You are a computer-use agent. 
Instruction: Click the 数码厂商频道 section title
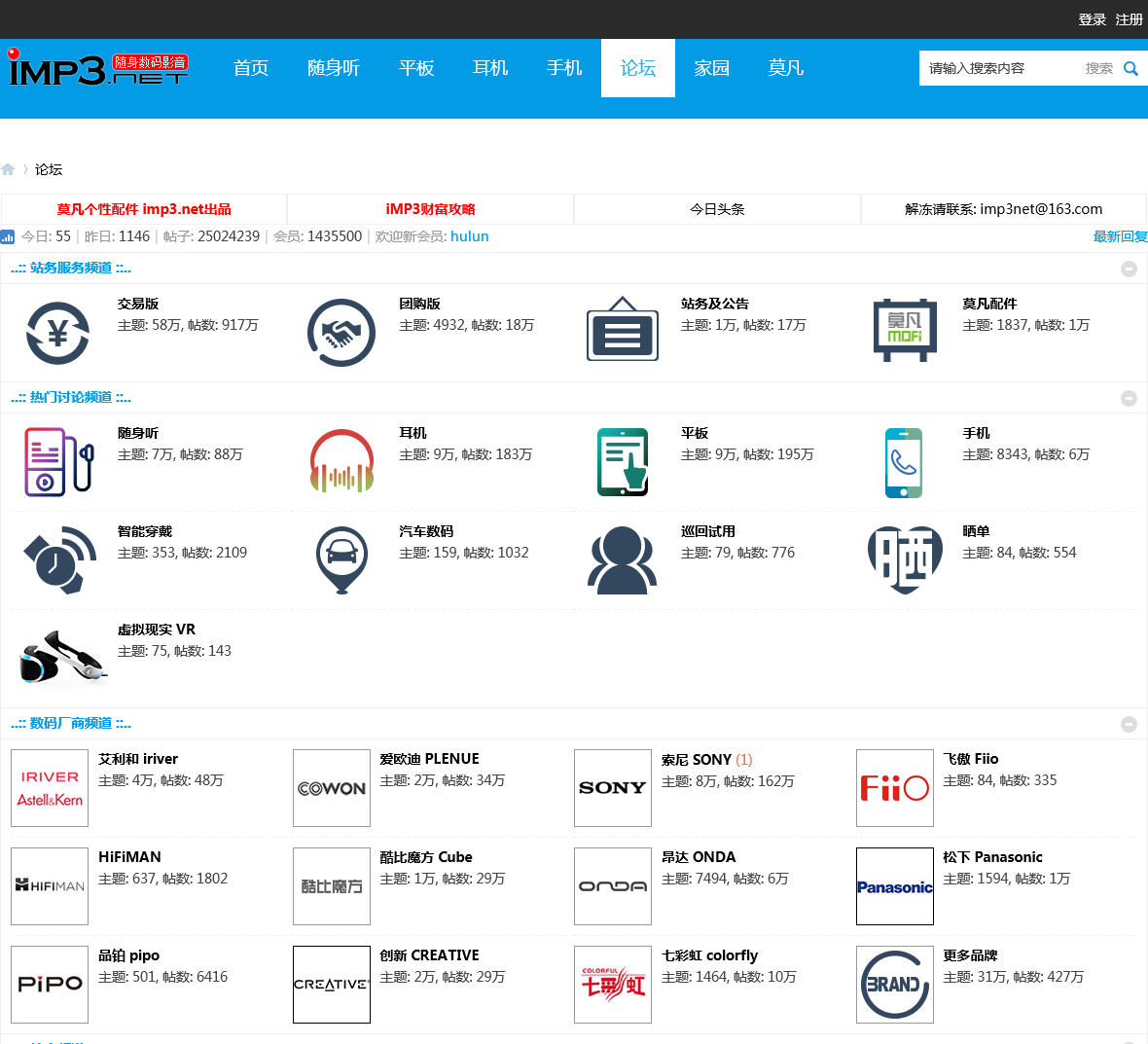(71, 723)
